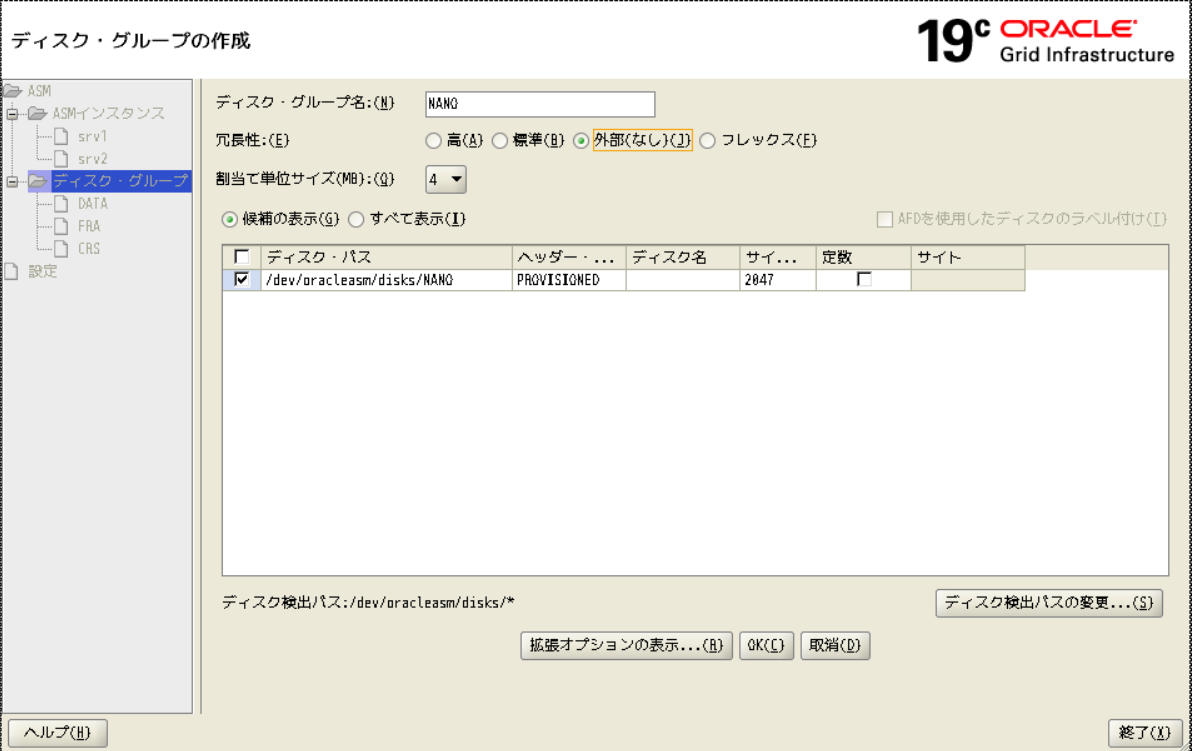1192x751 pixels.
Task: Click the srv2 document icon
Action: (62, 159)
